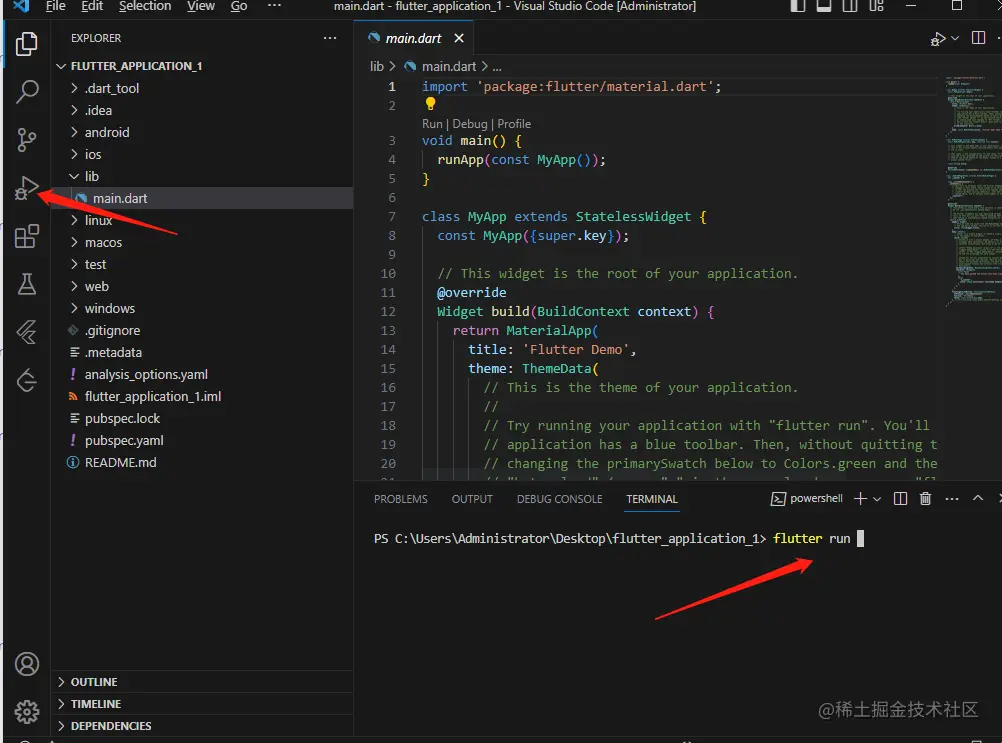Open the Flutter sidebar icon
Image resolution: width=1002 pixels, height=743 pixels.
pos(27,332)
